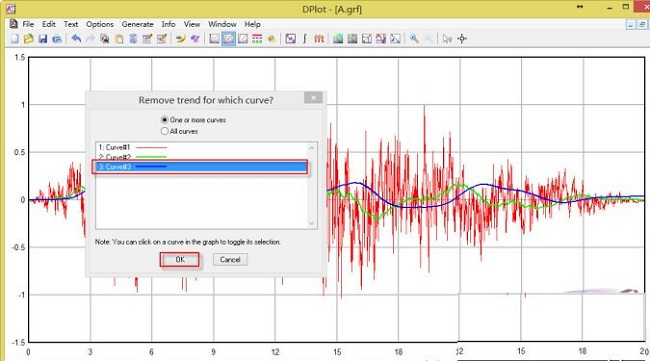Click the Paste clipboard icon in toolbar
Image resolution: width=650 pixels, height=361 pixels.
(x=119, y=39)
